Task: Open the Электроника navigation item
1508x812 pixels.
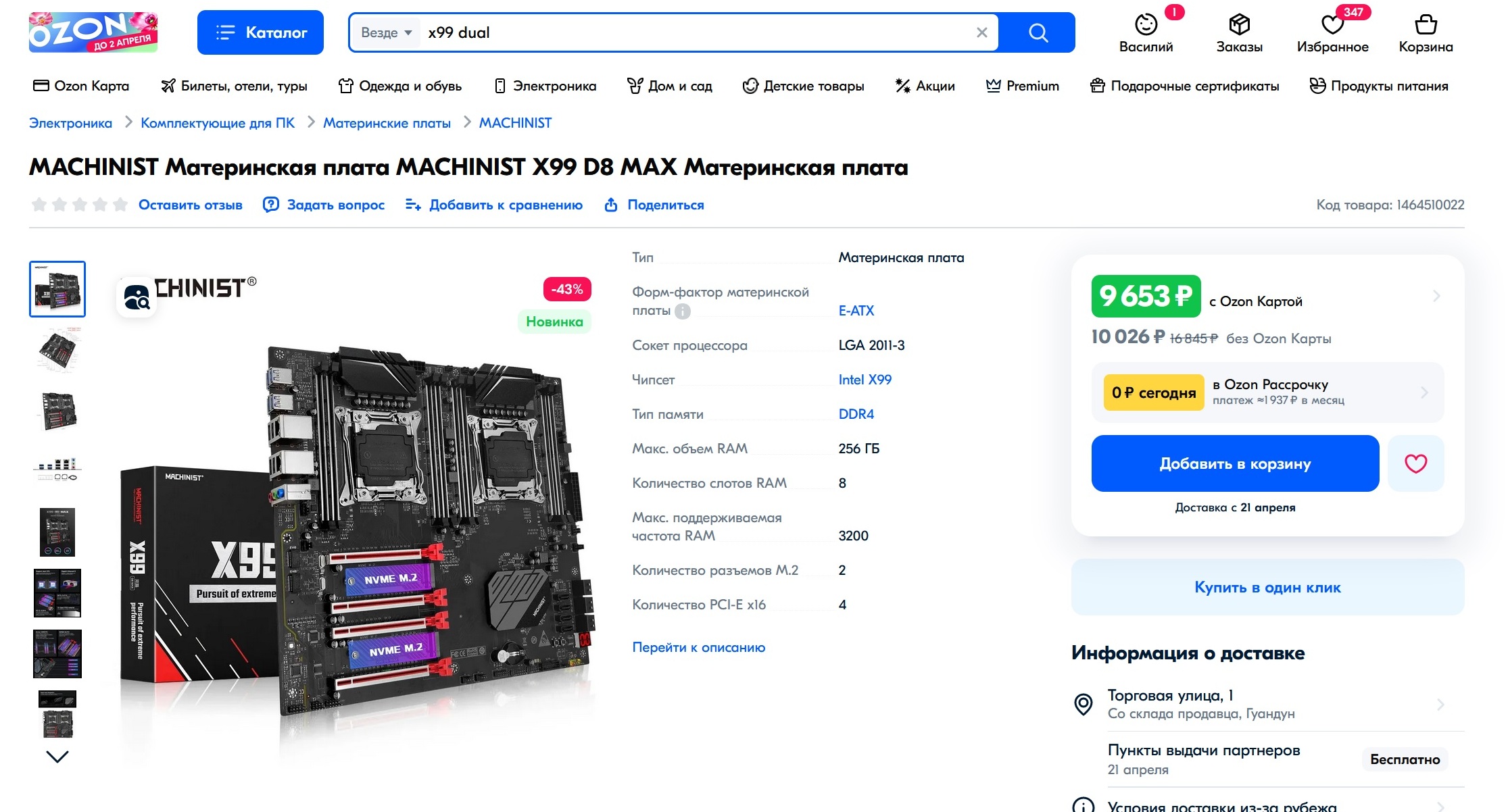Action: pos(545,86)
